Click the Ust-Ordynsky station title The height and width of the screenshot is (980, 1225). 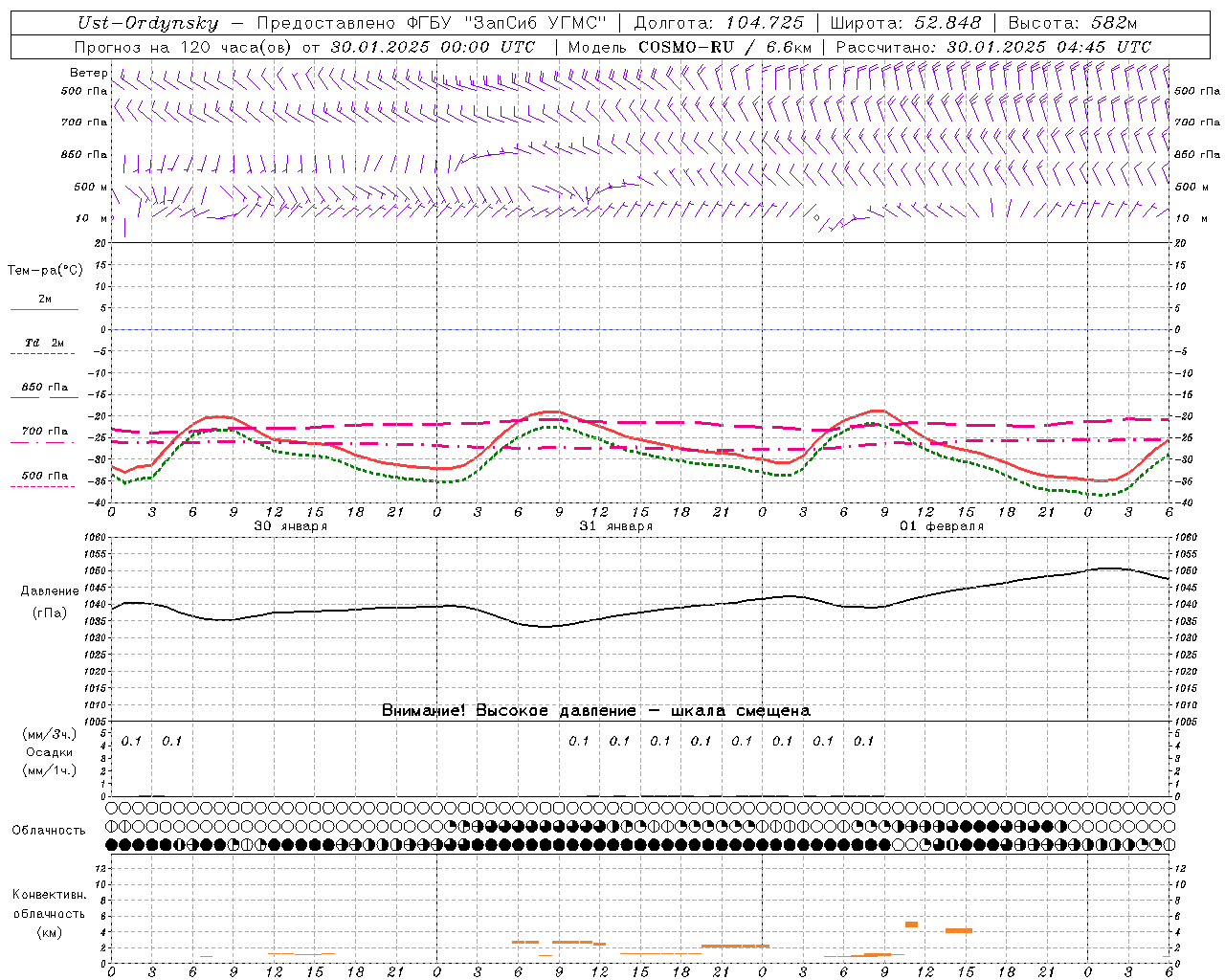147,23
